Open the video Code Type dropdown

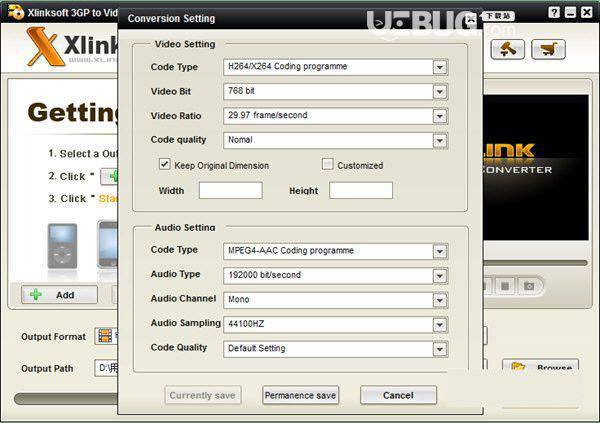pos(440,67)
